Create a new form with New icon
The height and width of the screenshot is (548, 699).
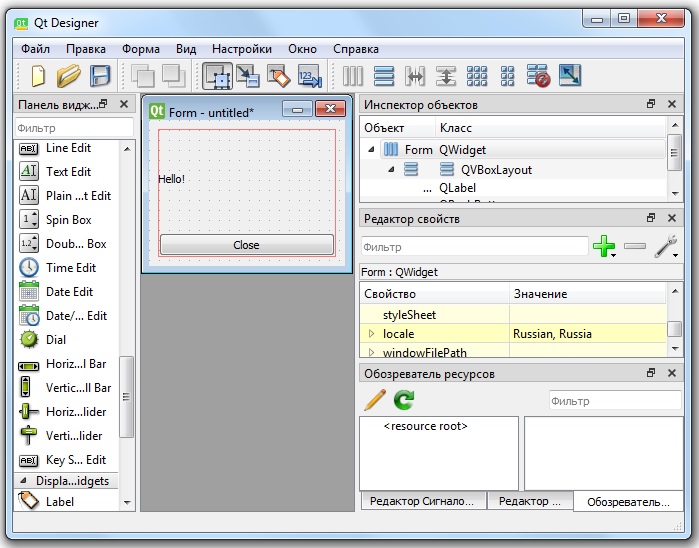pos(38,76)
